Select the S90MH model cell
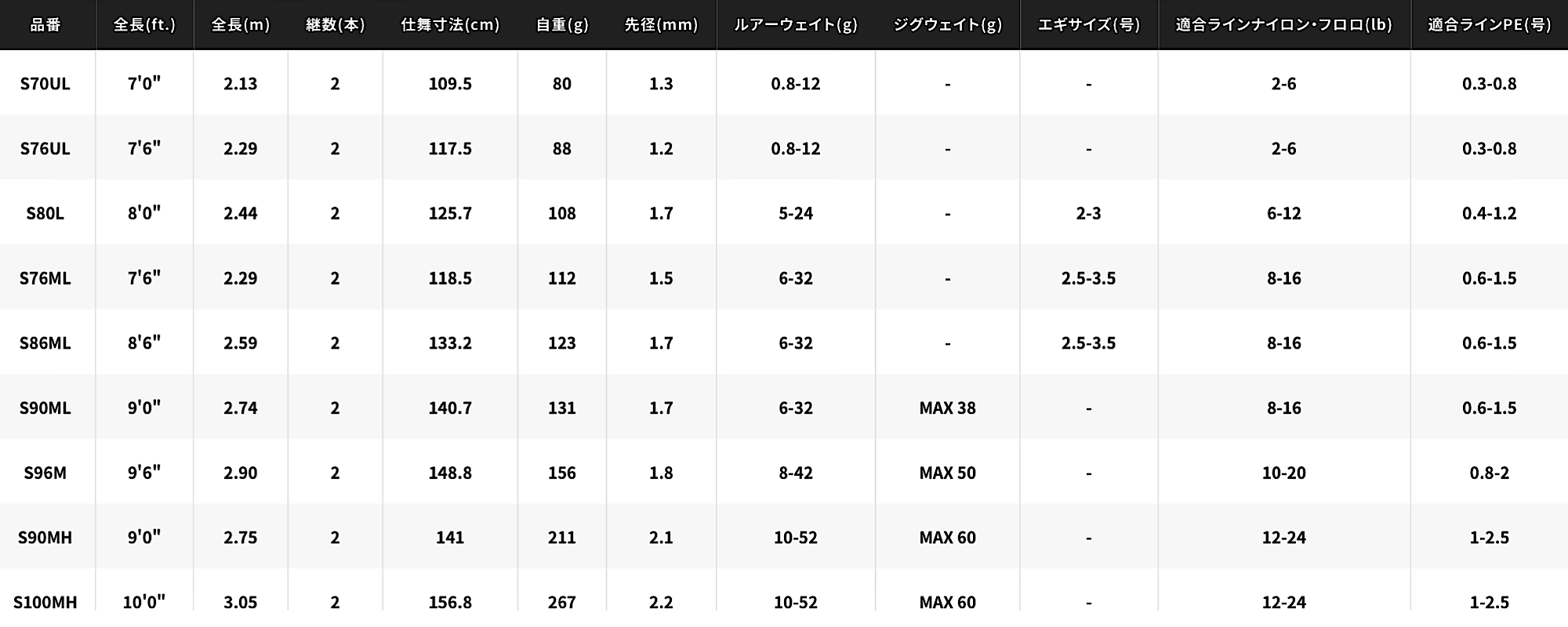 coord(45,538)
